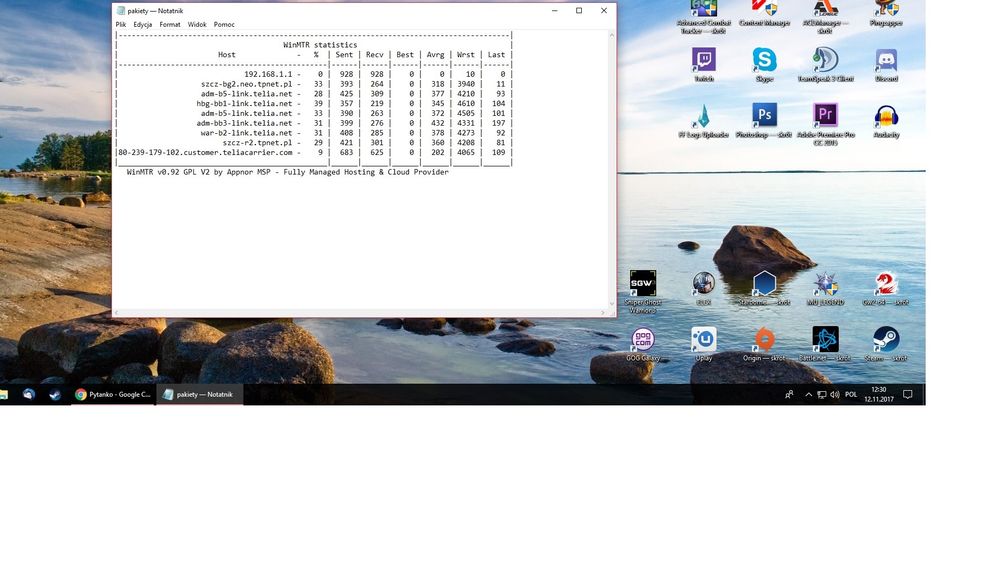Viewport: 999px width, 562px height.
Task: Click the Steam desktop shortcut
Action: [886, 342]
